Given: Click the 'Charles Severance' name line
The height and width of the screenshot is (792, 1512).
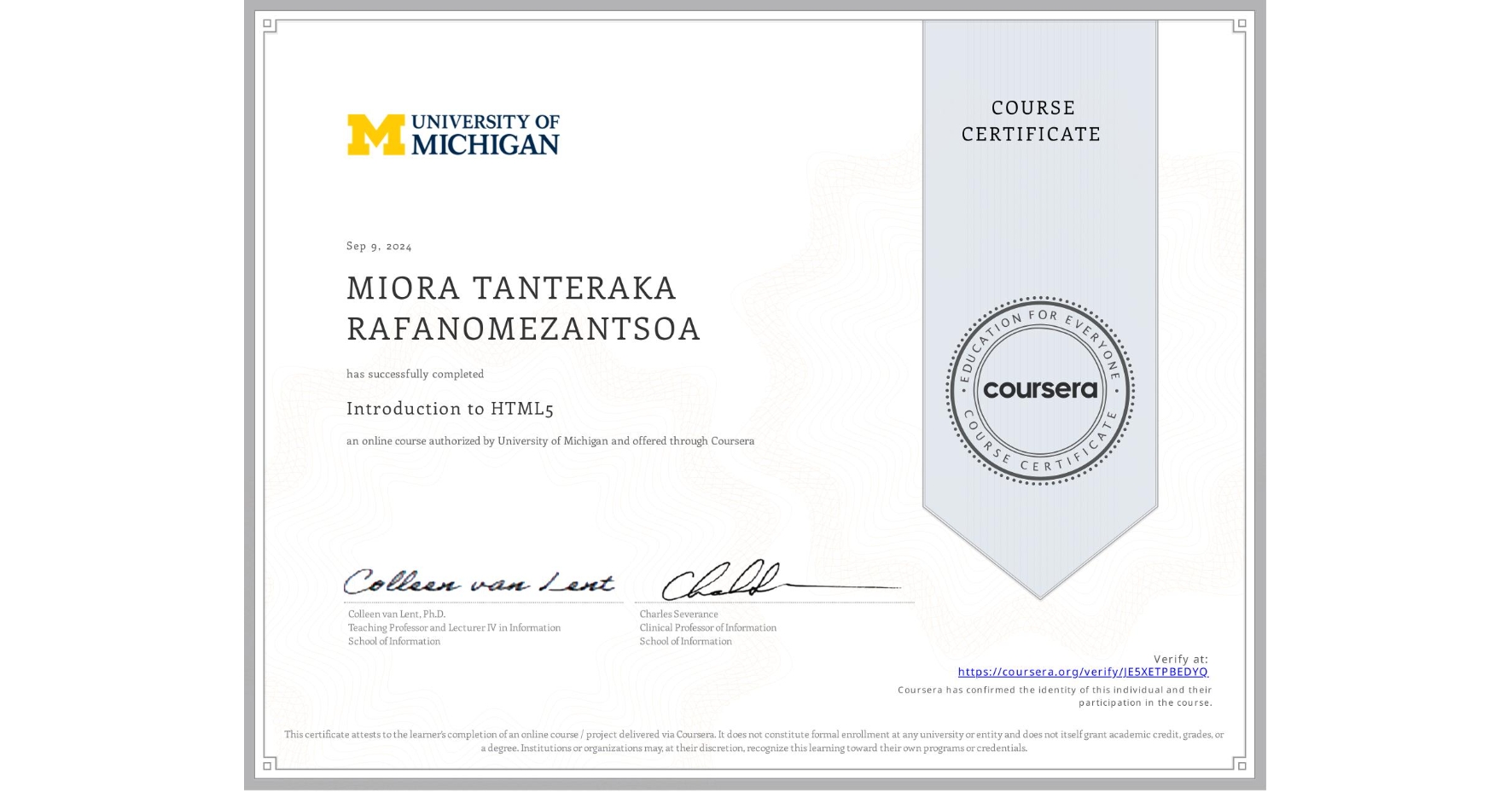Looking at the screenshot, I should click(x=678, y=614).
